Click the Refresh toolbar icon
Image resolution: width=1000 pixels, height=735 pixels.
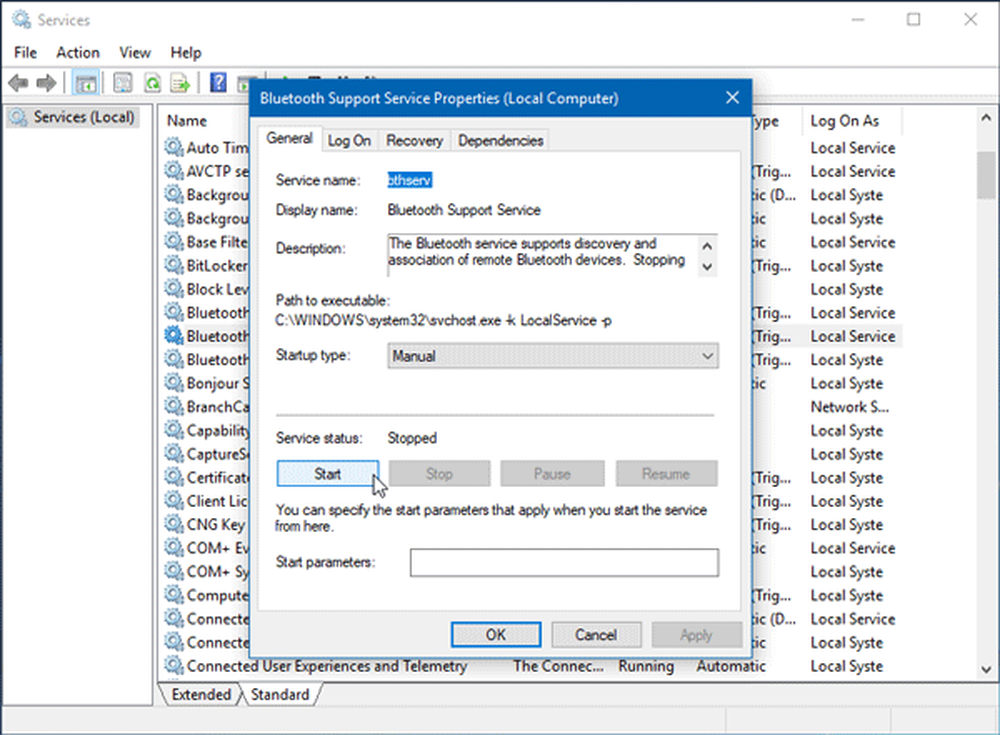[x=152, y=83]
